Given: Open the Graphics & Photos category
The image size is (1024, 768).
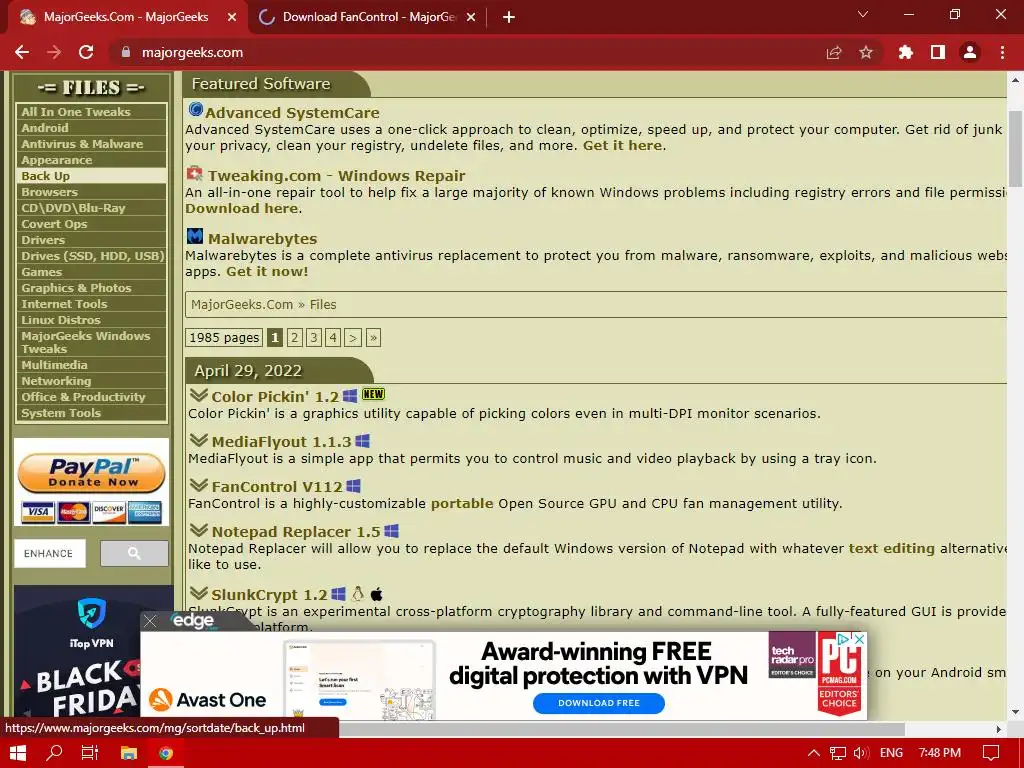Looking at the screenshot, I should [x=91, y=288].
